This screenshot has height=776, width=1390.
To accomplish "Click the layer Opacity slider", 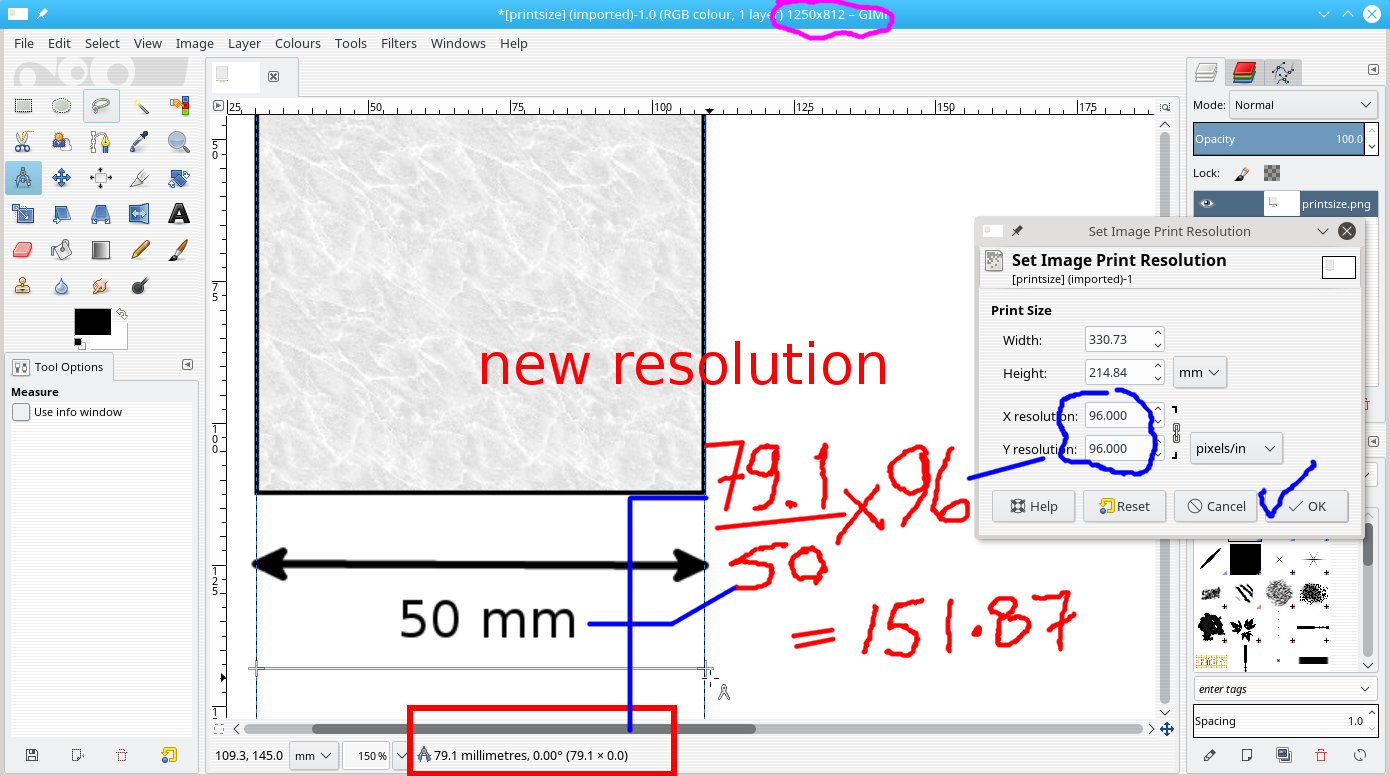I will [x=1280, y=139].
